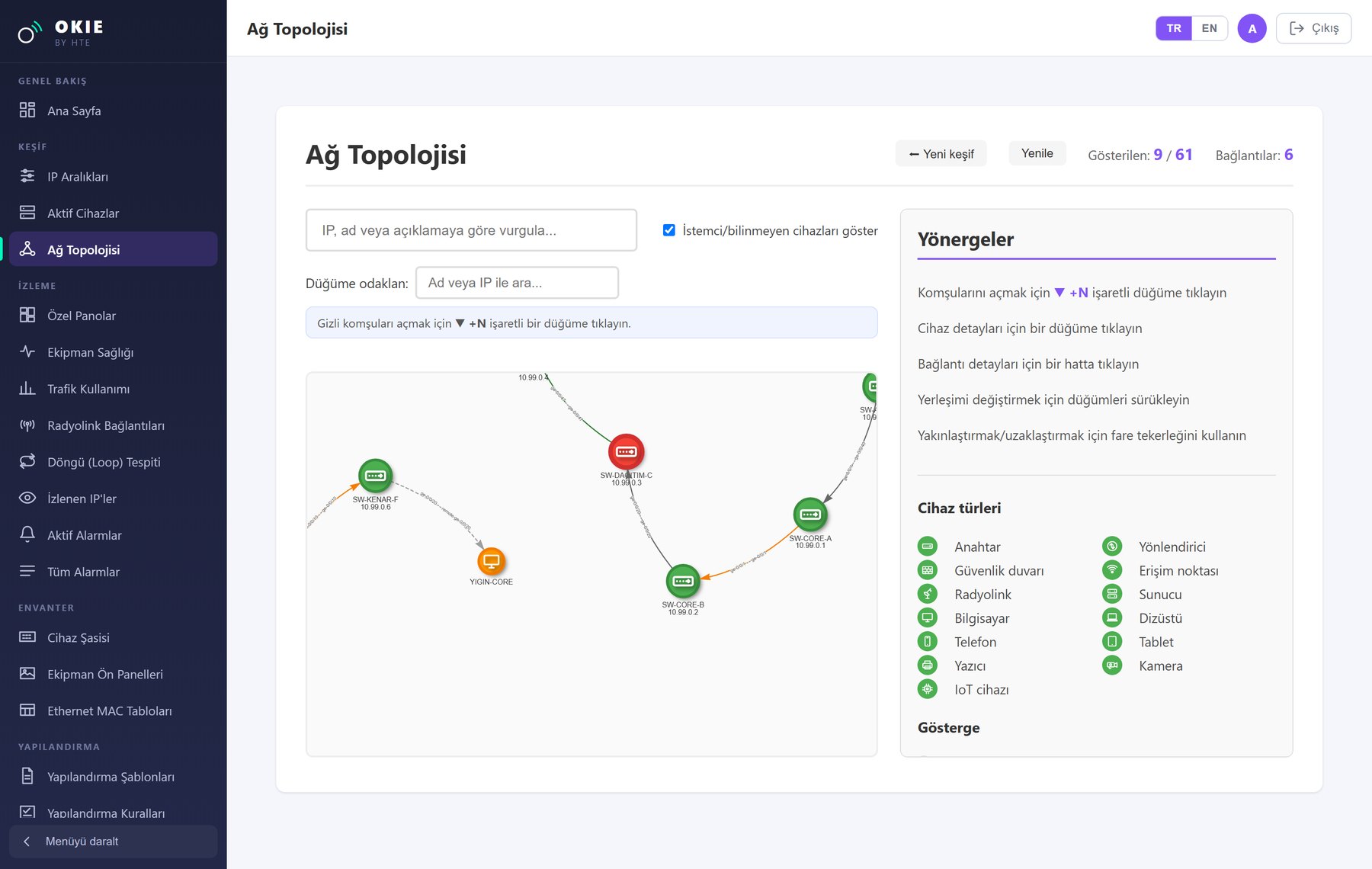Click the Ekipman Ön Panelleri image icon
The image size is (1372, 869).
pyautogui.click(x=27, y=673)
